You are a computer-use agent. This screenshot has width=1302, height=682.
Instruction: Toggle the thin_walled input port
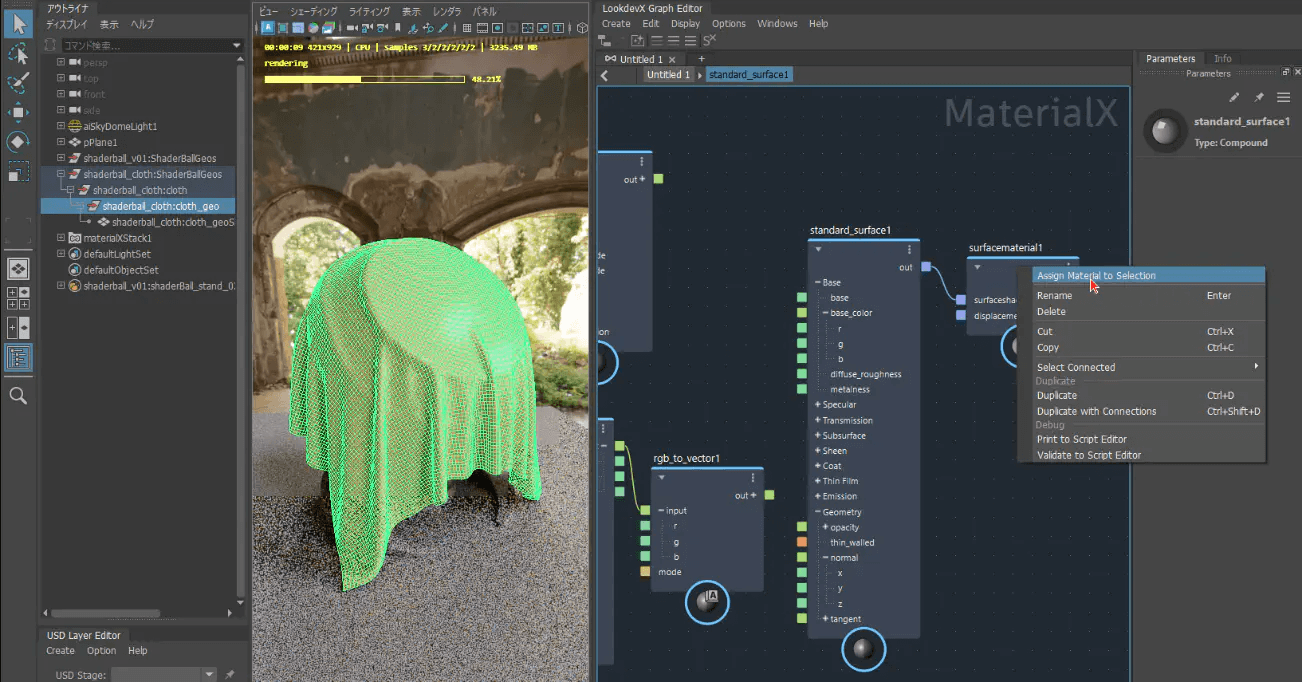pyautogui.click(x=801, y=542)
